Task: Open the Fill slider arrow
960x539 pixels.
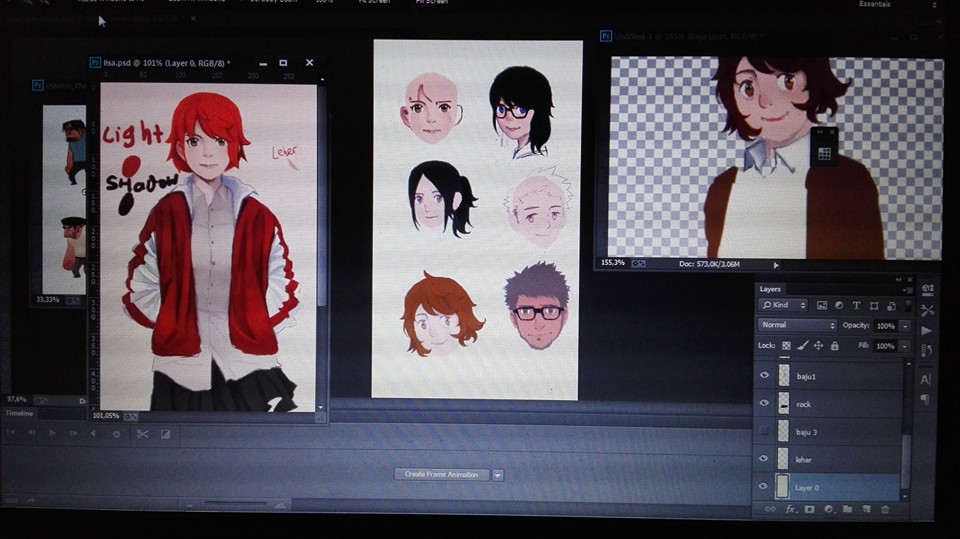Action: click(x=905, y=347)
